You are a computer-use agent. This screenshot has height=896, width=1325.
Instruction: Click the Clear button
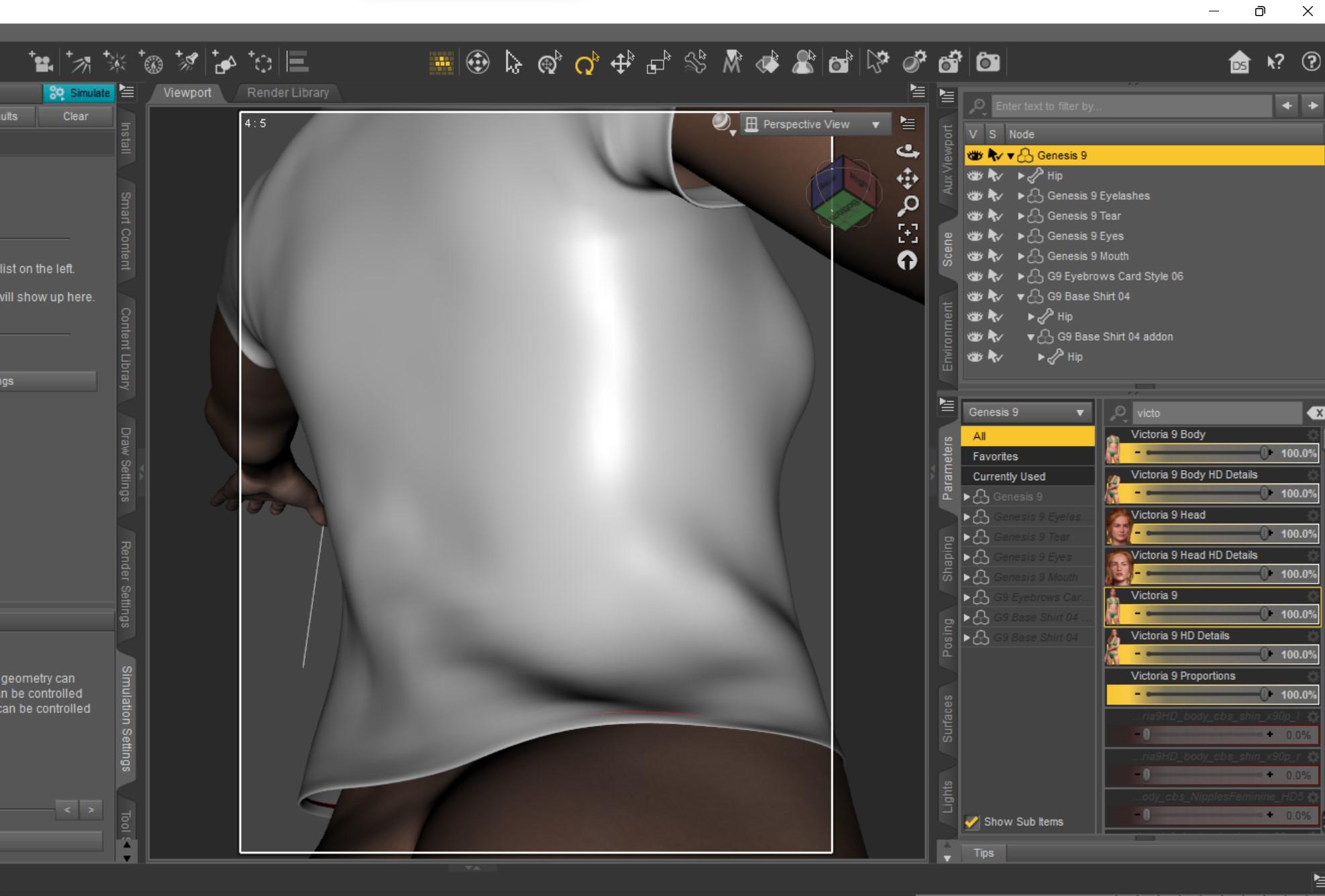75,116
